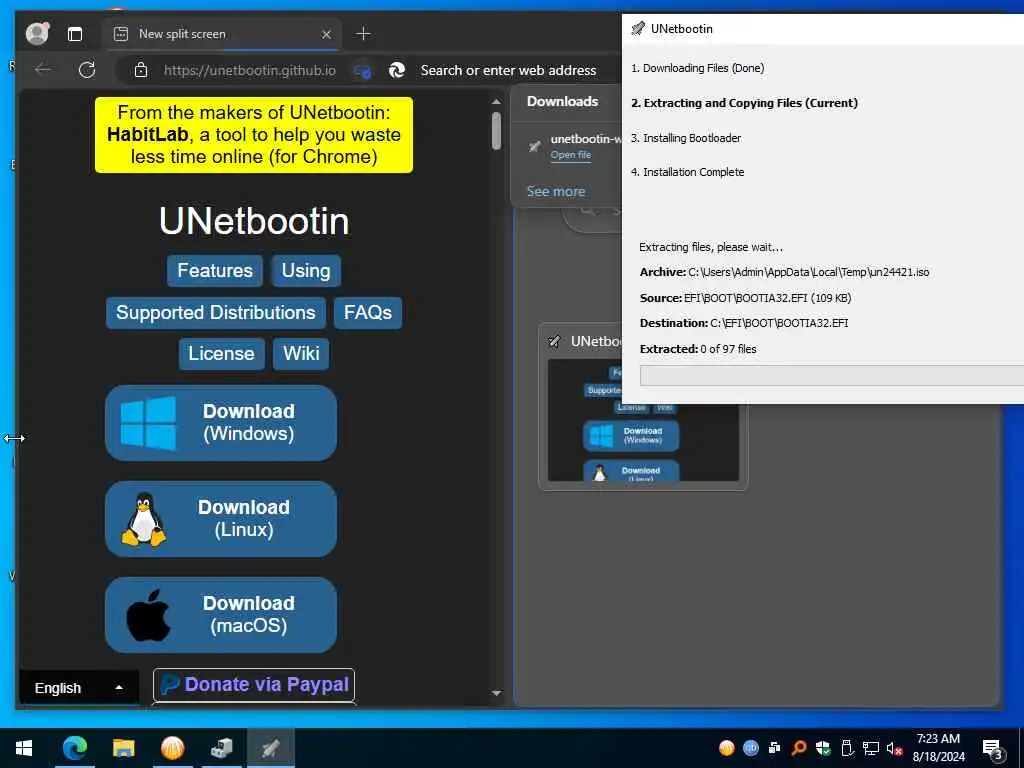Image resolution: width=1024 pixels, height=768 pixels.
Task: Open the Wiki link
Action: (301, 353)
